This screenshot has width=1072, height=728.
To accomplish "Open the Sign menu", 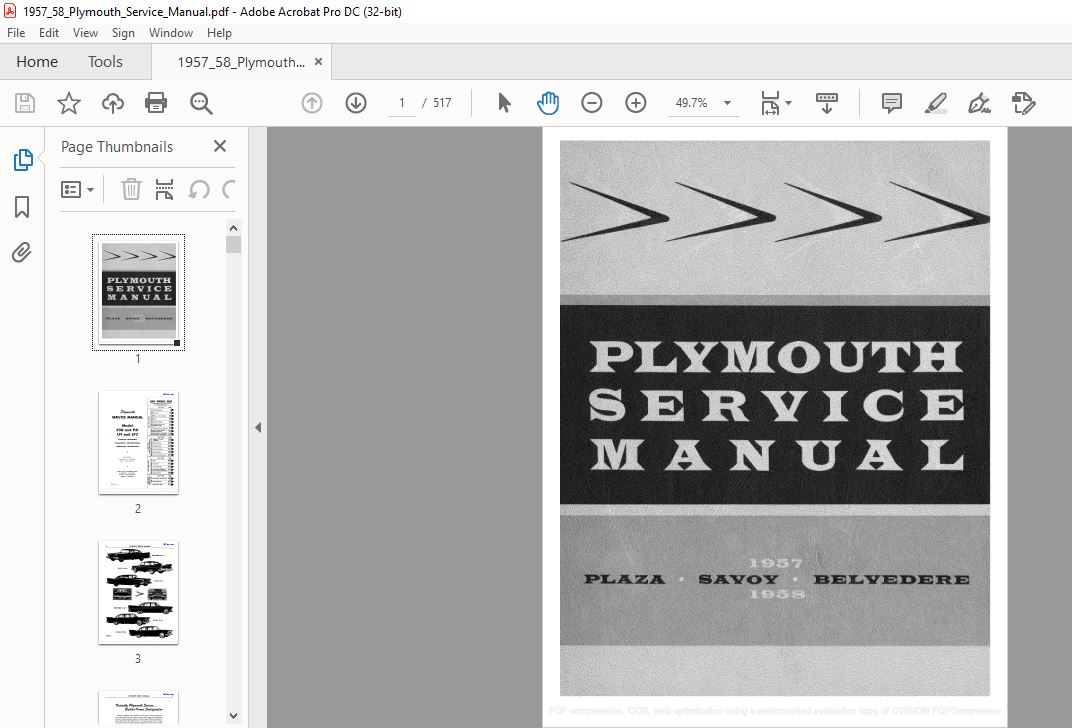I will pos(123,33).
